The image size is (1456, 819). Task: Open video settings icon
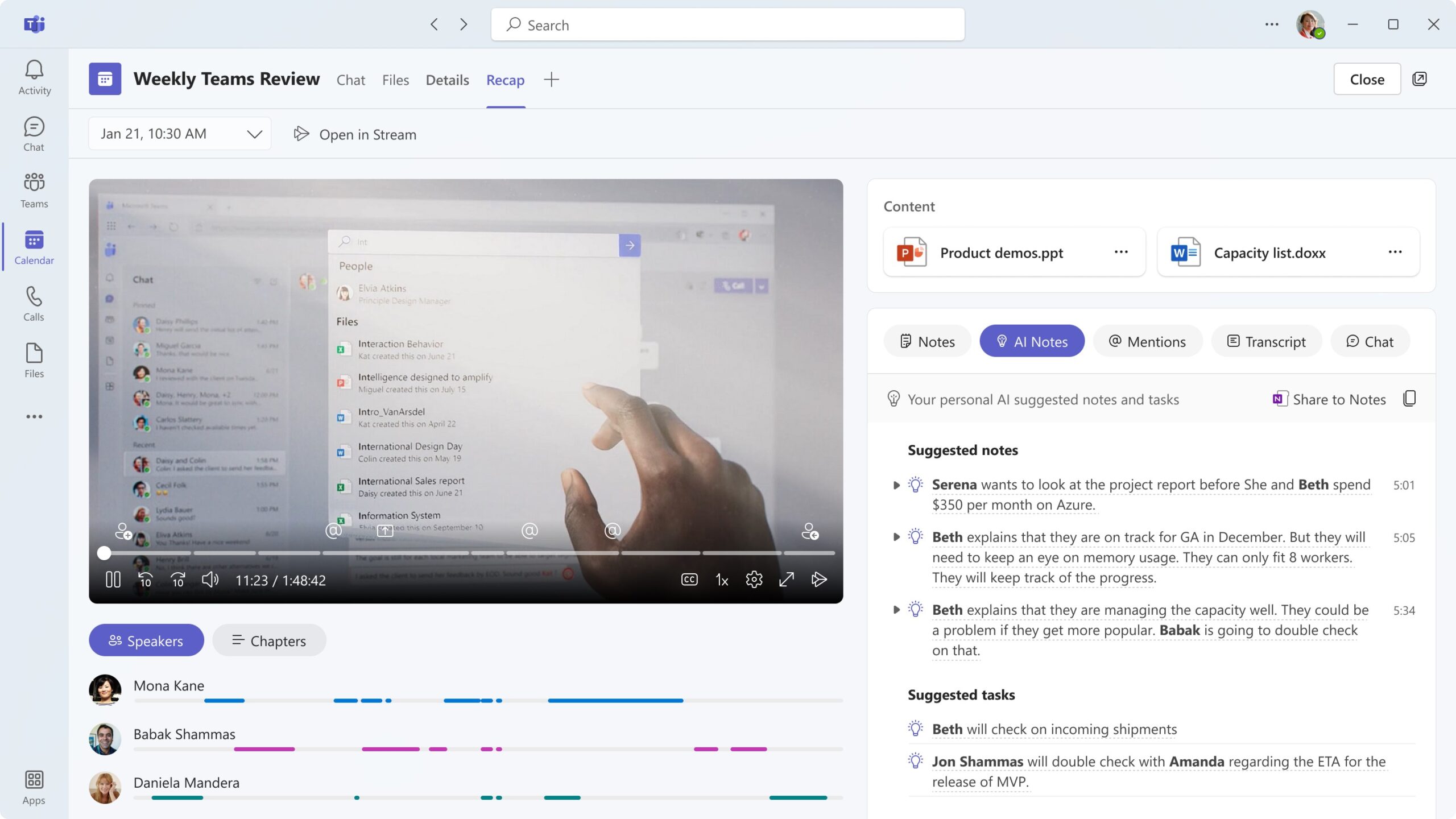pos(754,580)
